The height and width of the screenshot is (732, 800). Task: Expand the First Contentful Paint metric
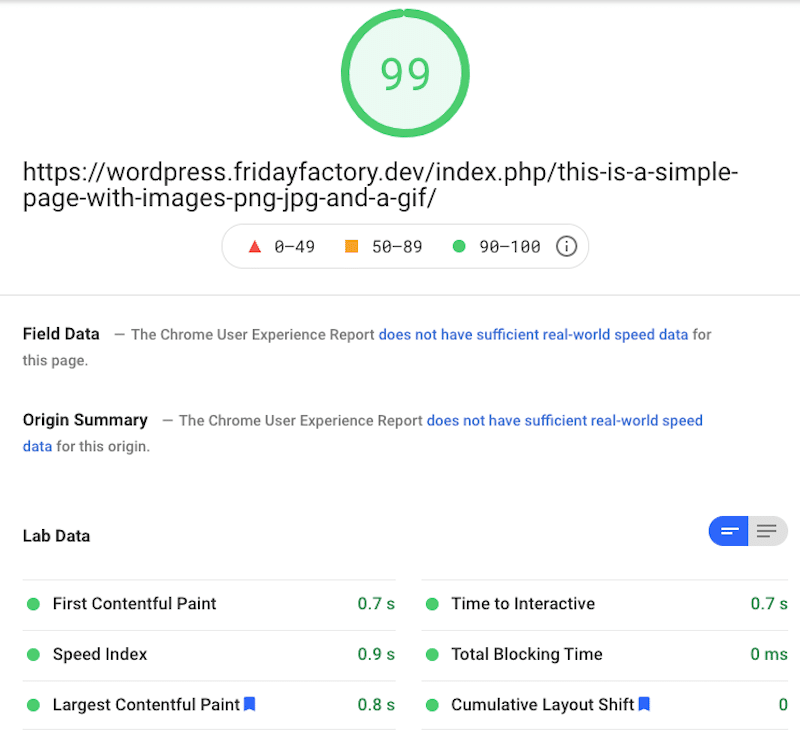[209, 604]
